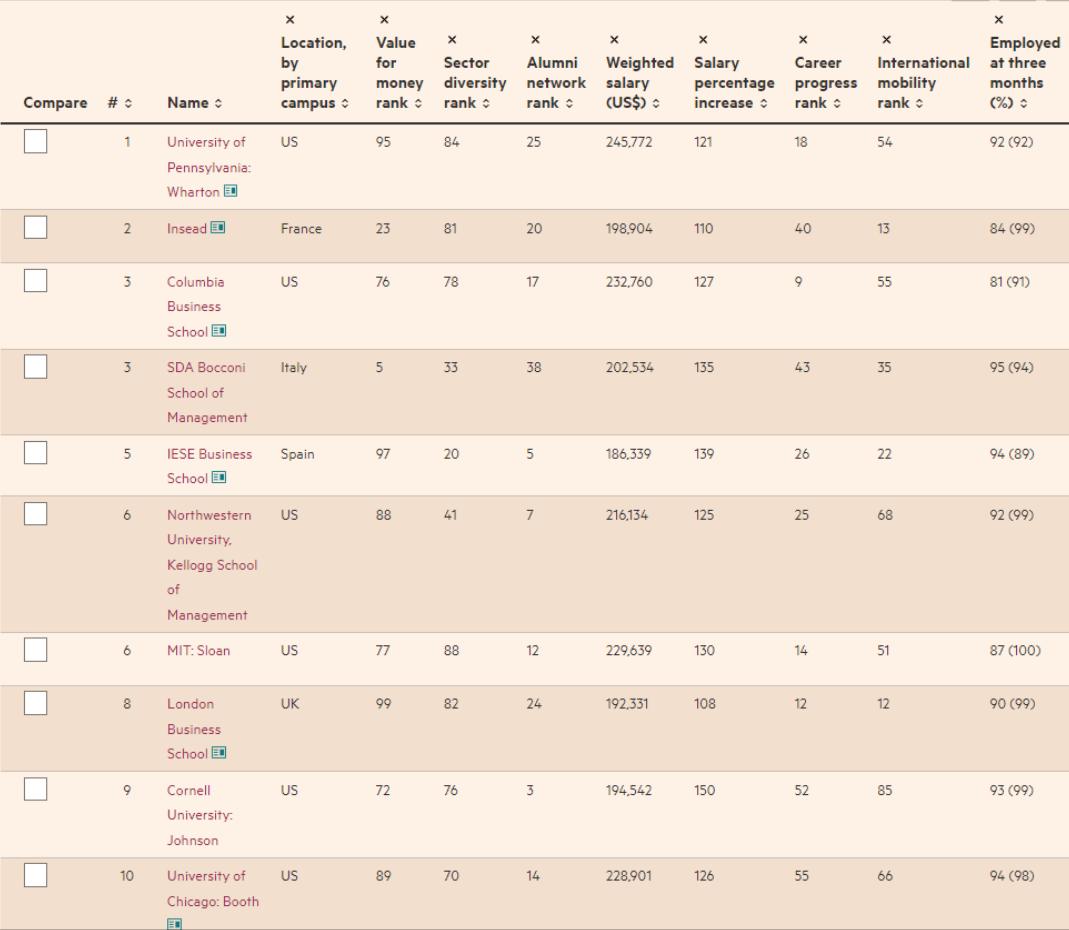
Task: Remove the Alumni network rank column
Action: (x=535, y=40)
